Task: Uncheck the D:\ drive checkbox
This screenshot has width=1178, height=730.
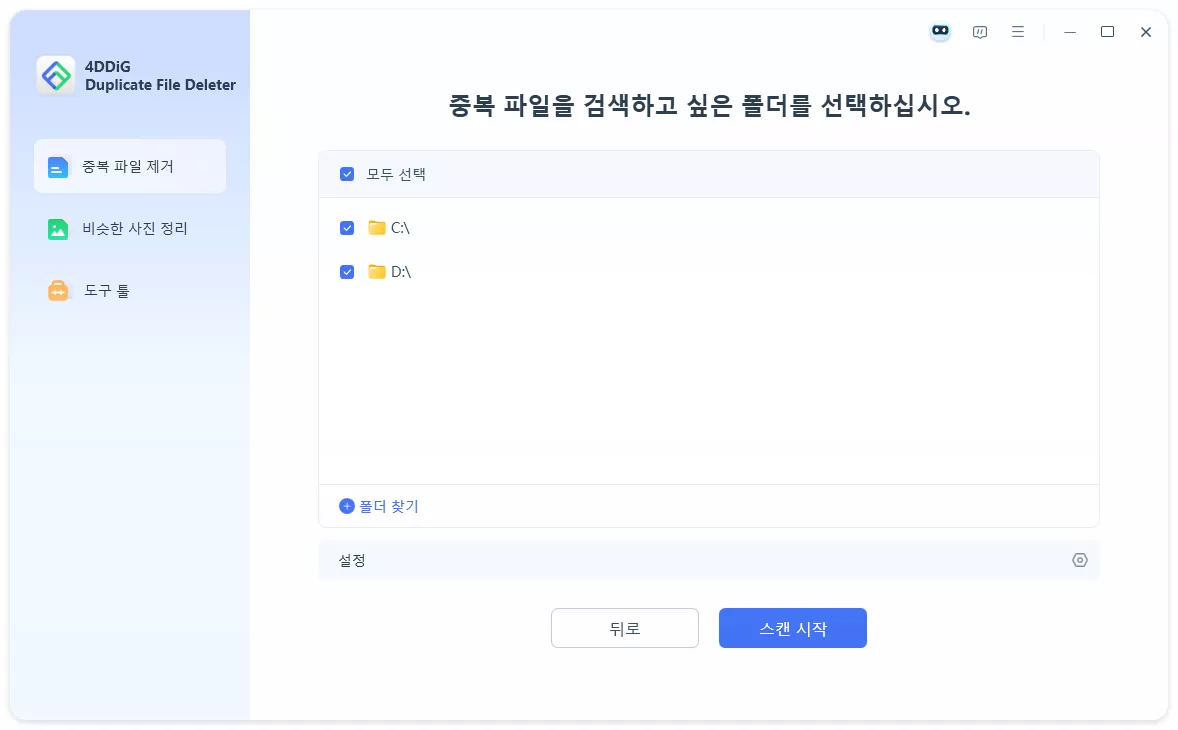Action: click(347, 271)
